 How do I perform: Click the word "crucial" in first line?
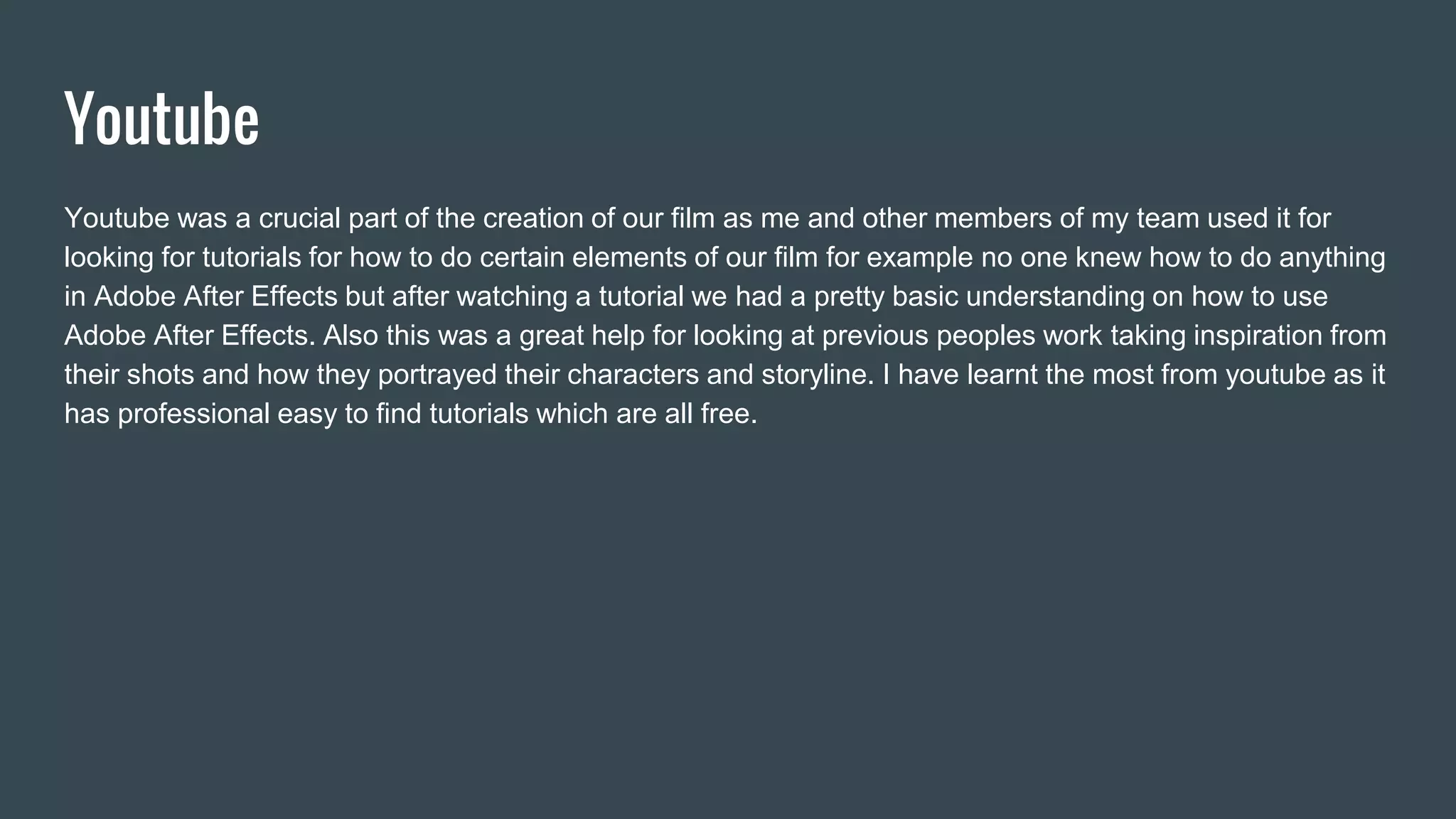(x=300, y=218)
